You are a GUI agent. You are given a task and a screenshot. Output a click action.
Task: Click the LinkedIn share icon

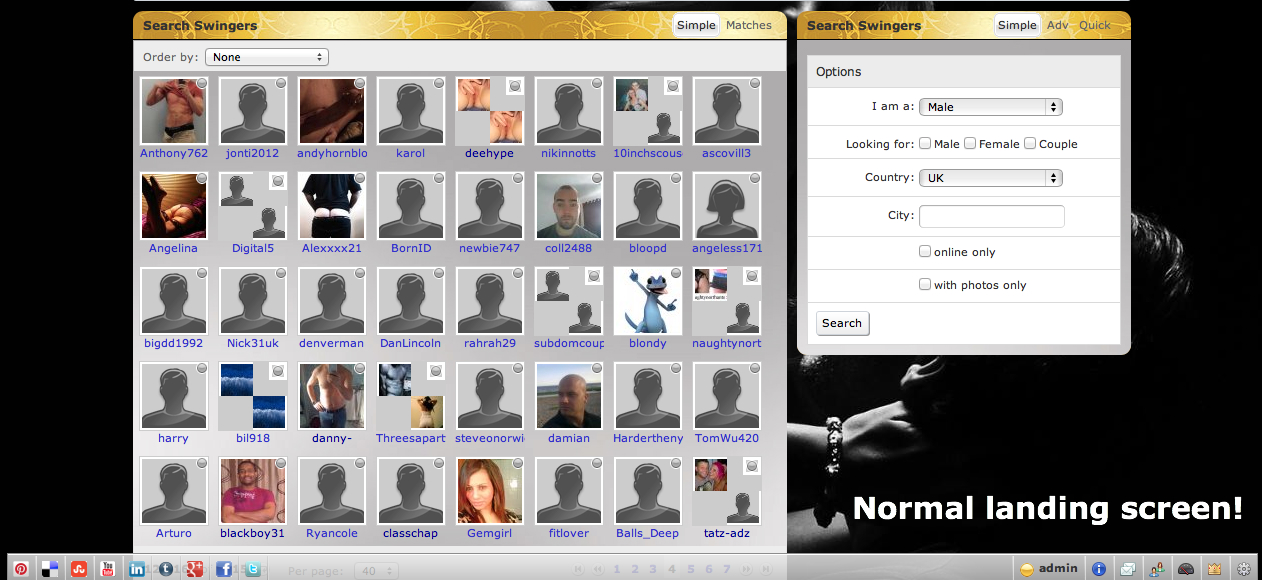click(x=136, y=569)
